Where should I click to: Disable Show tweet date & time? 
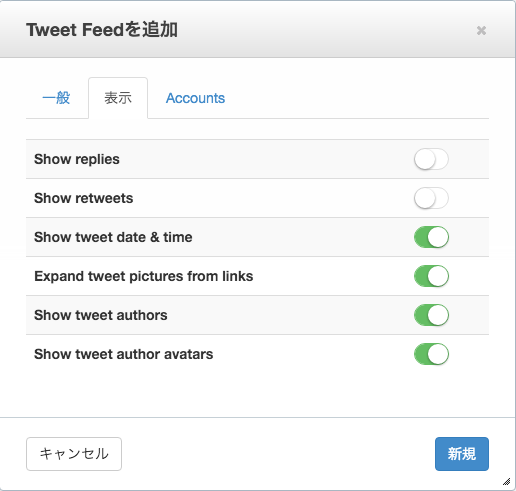[431, 237]
